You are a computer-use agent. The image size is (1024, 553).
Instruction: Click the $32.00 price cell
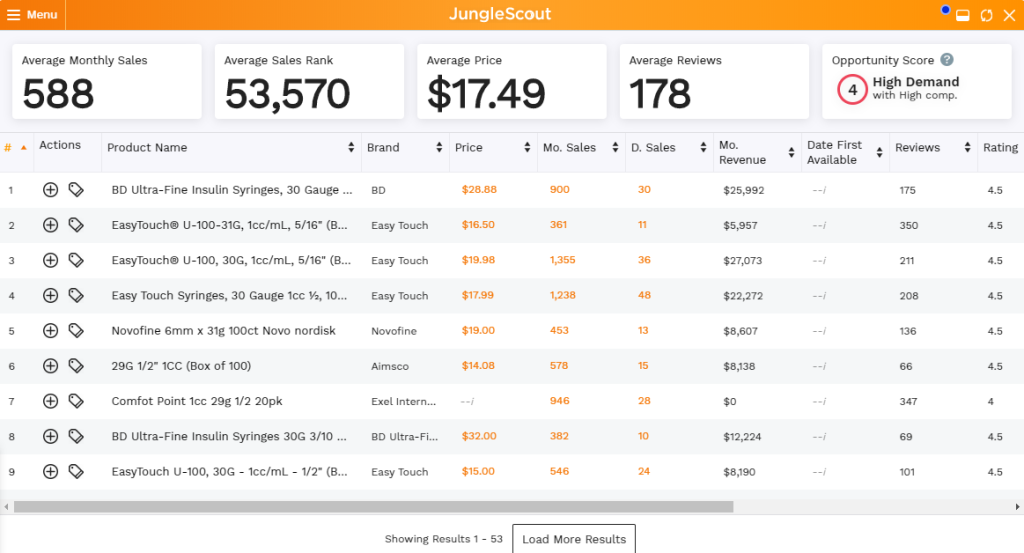click(x=479, y=436)
